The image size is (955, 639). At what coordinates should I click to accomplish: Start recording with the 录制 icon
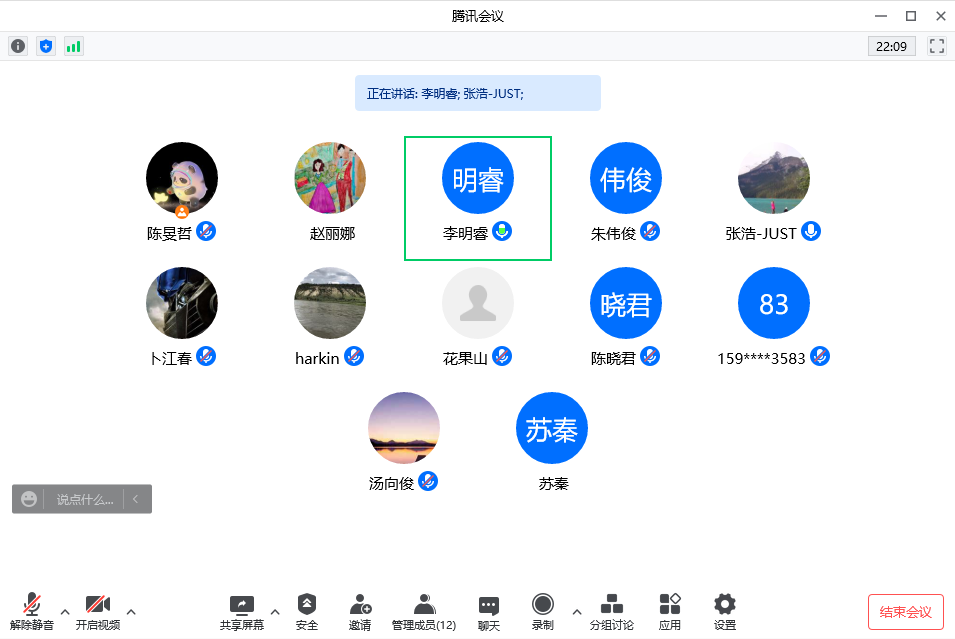(542, 610)
